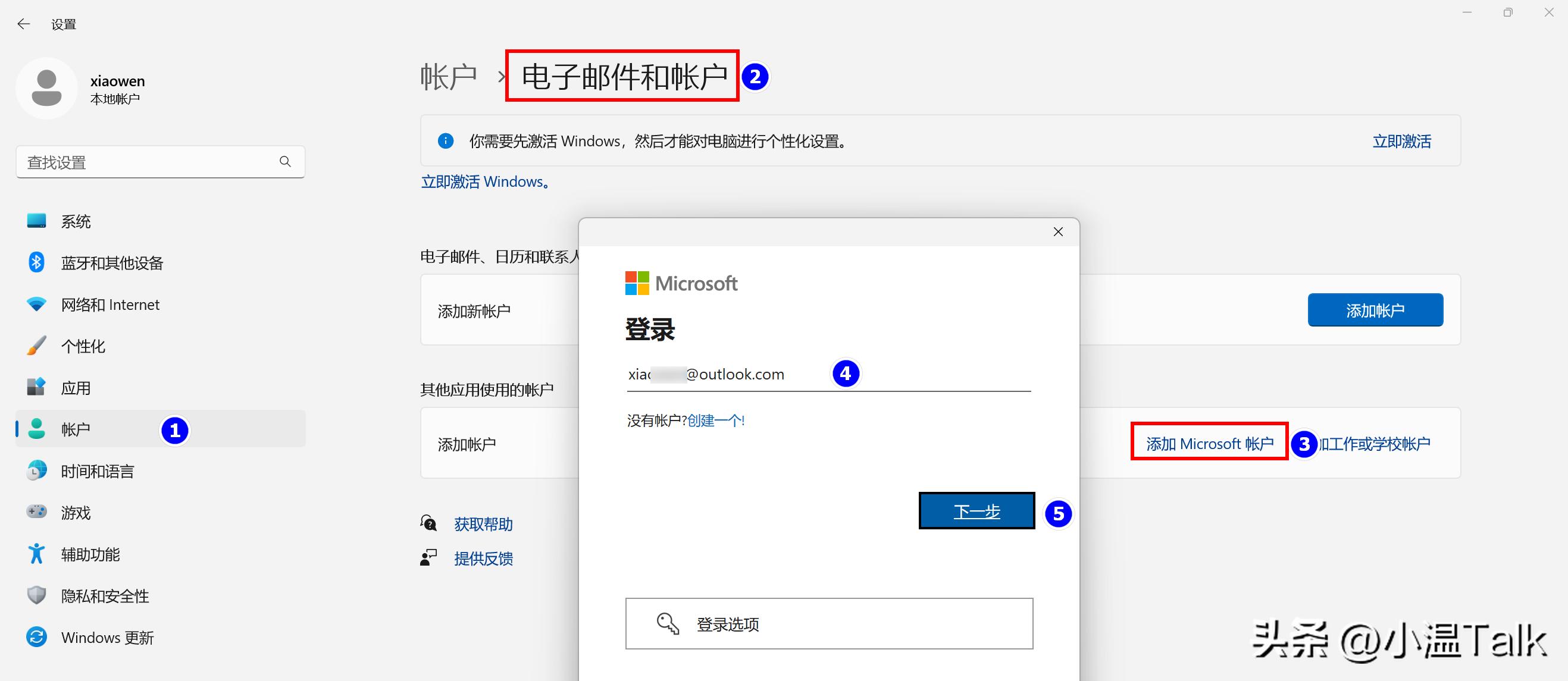Viewport: 1568px width, 681px height.
Task: Click the info icon in activation banner
Action: (446, 141)
